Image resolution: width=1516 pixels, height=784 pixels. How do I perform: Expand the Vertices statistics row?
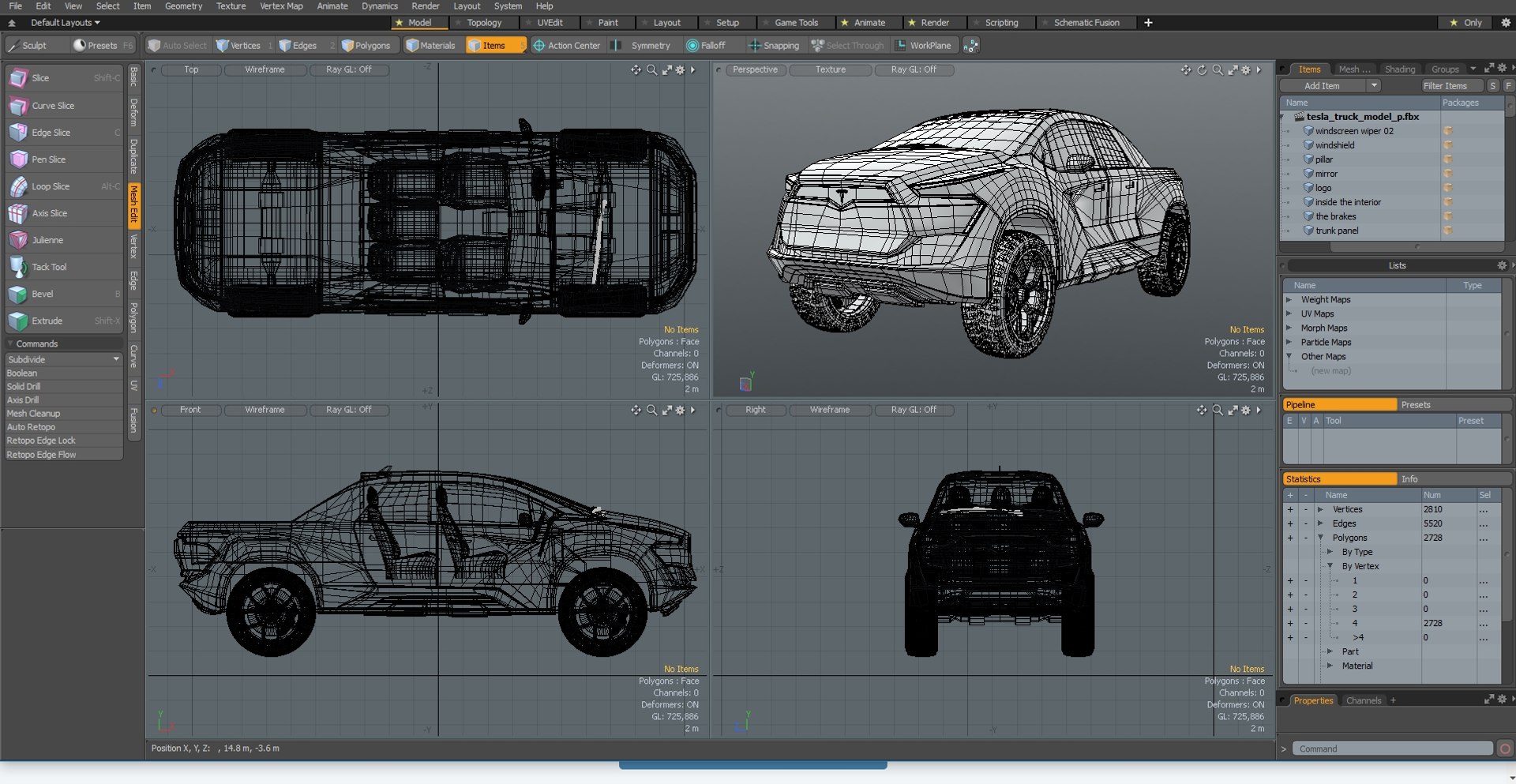[x=1320, y=509]
